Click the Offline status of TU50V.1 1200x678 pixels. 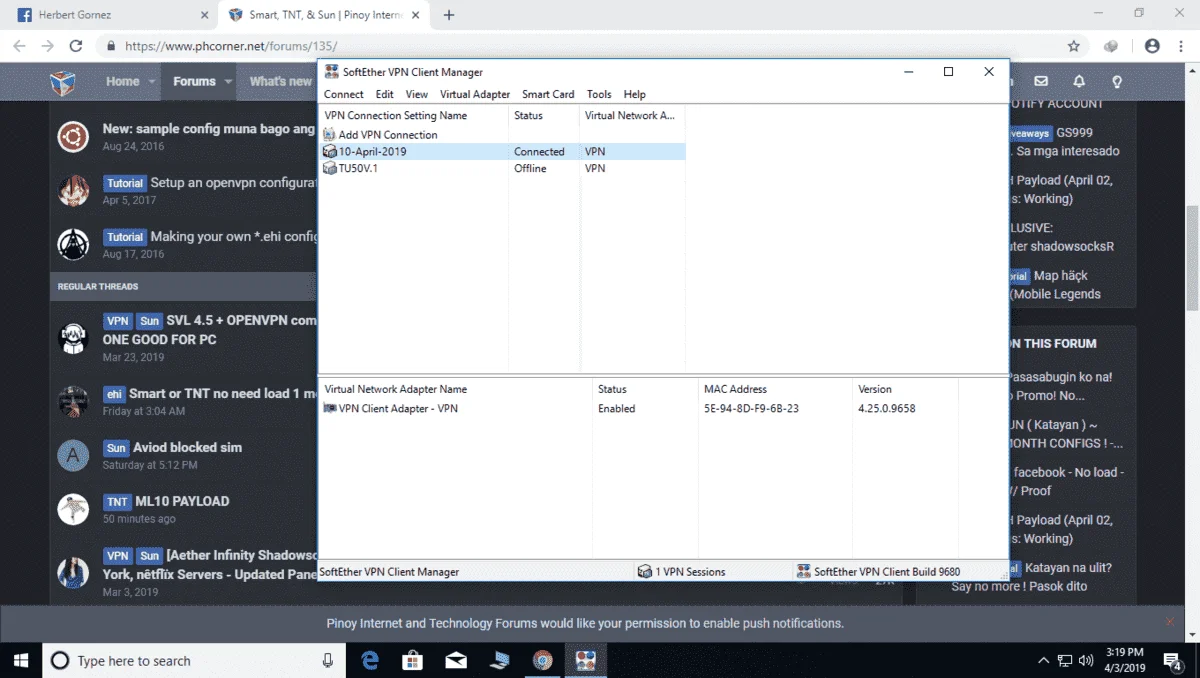530,169
